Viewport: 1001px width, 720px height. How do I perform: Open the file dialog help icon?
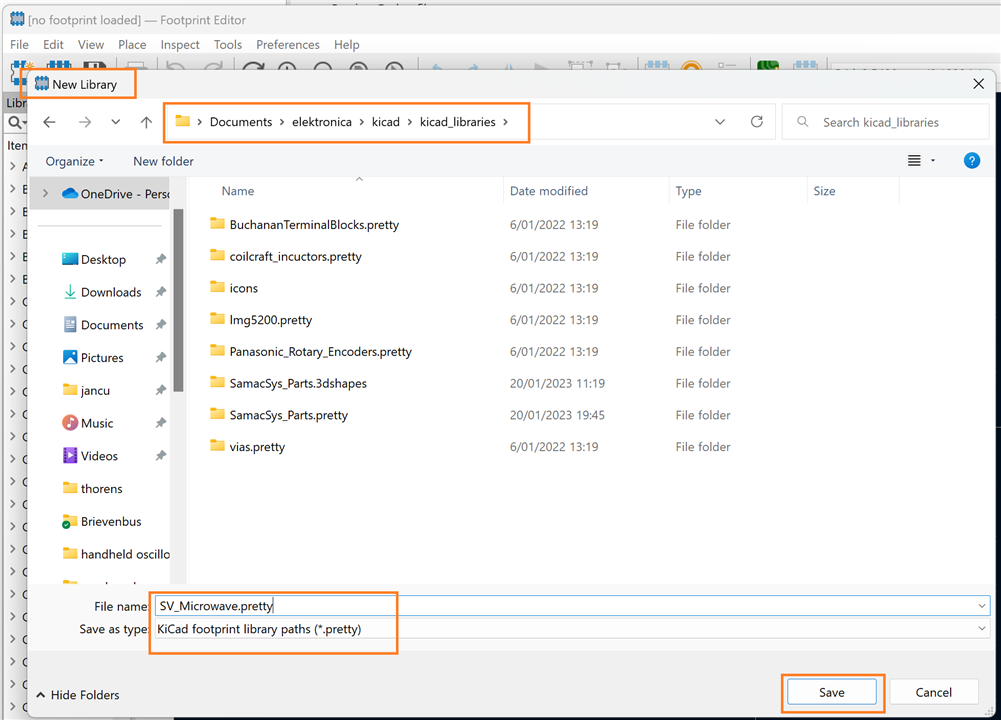pyautogui.click(x=972, y=161)
